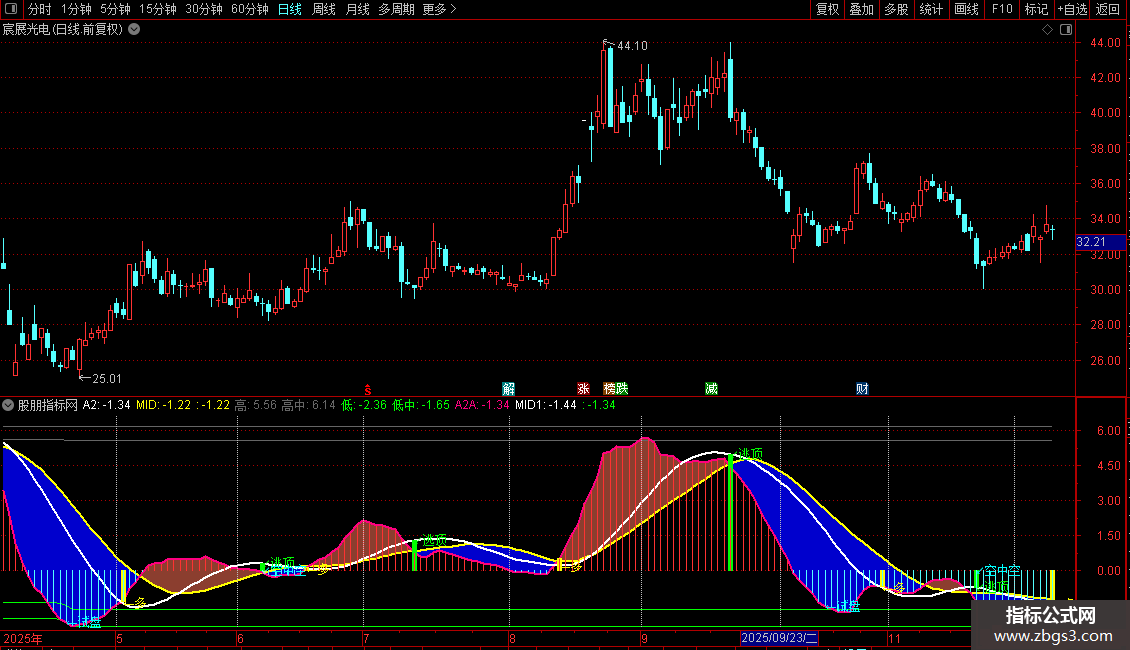The image size is (1130, 650).
Task: Click the 财 event marker icon
Action: (861, 388)
